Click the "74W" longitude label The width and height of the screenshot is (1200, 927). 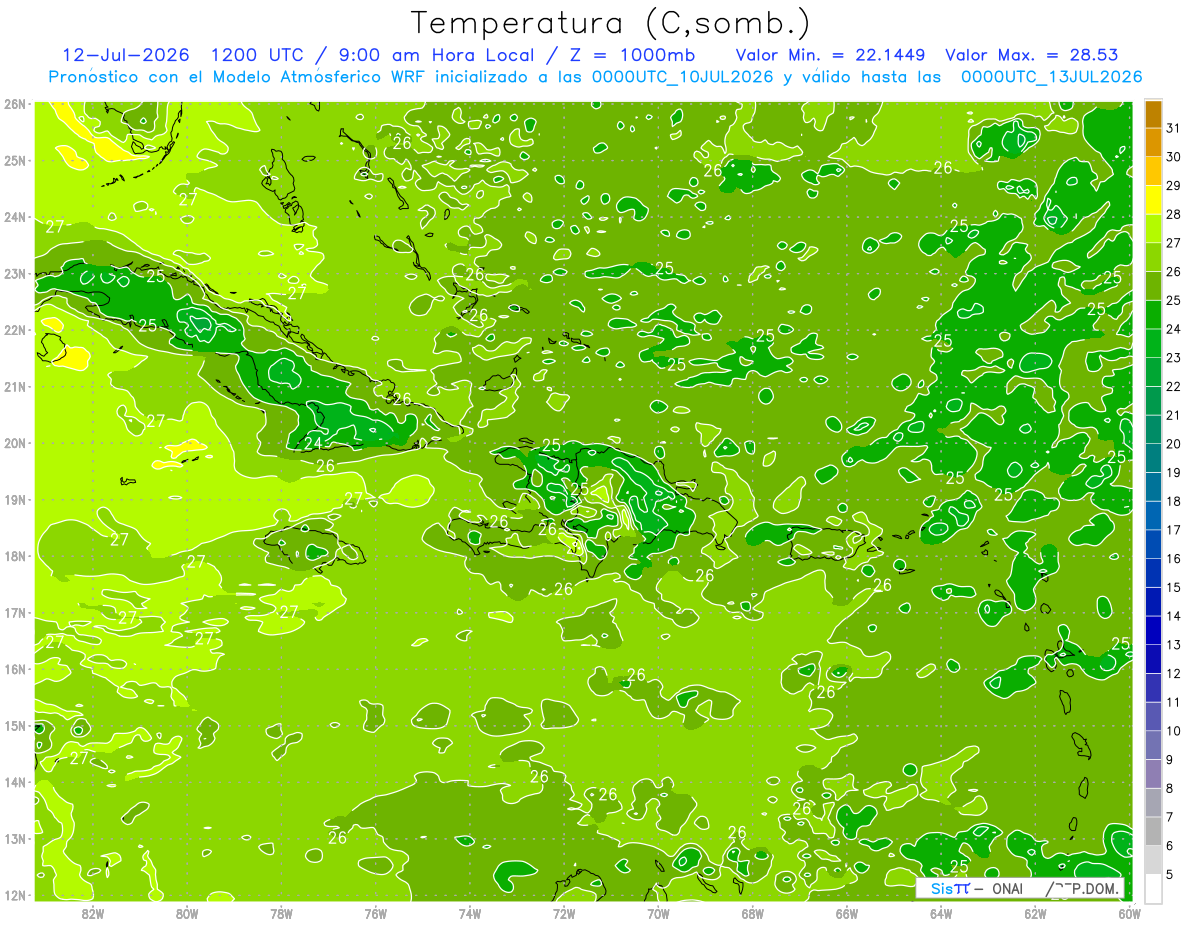pos(470,913)
